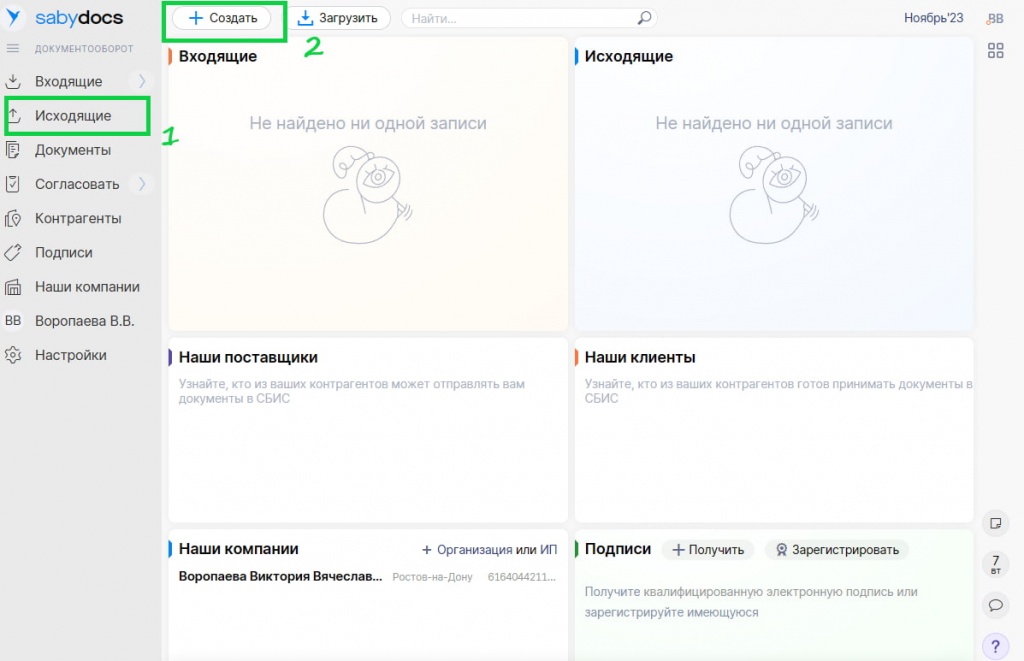Click the Создать button
The width and height of the screenshot is (1024, 661).
[x=222, y=18]
